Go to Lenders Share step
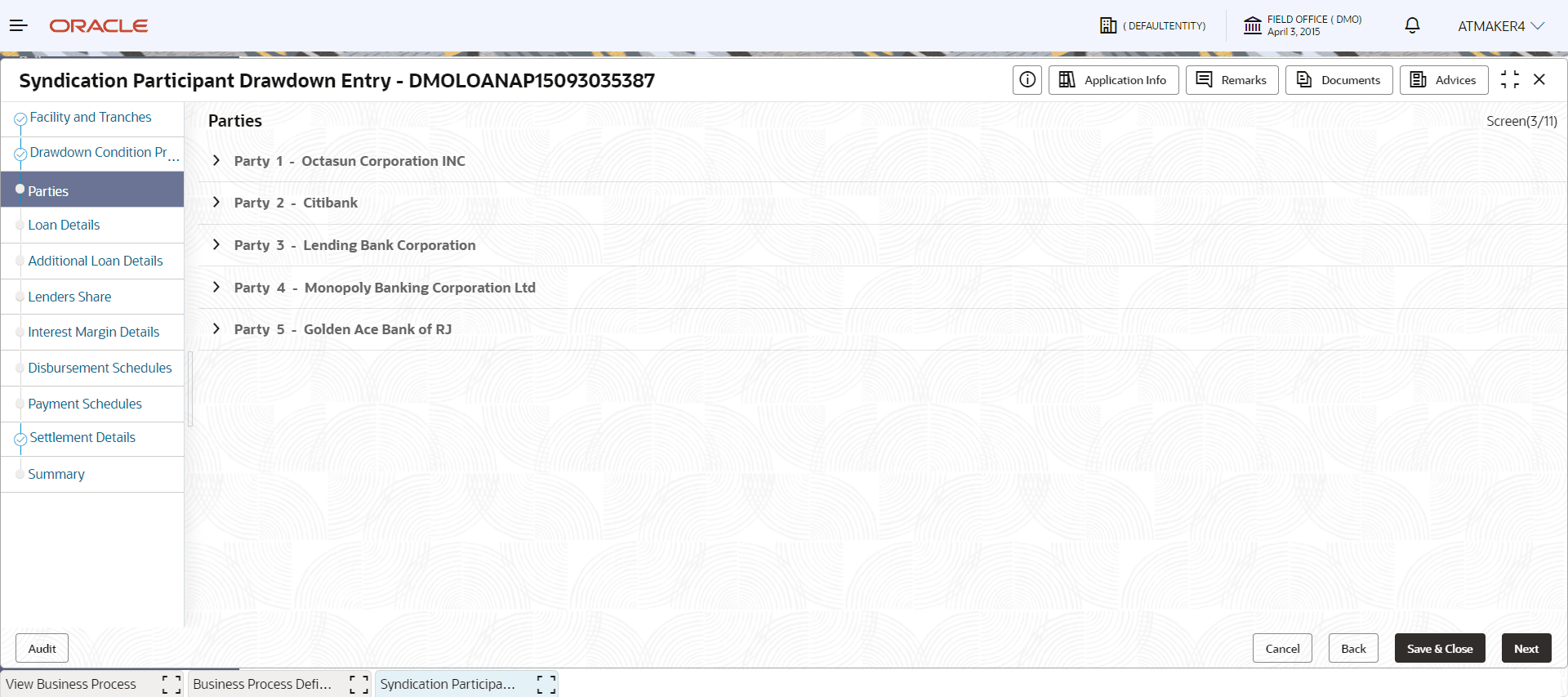This screenshot has width=1568, height=697. click(91, 297)
